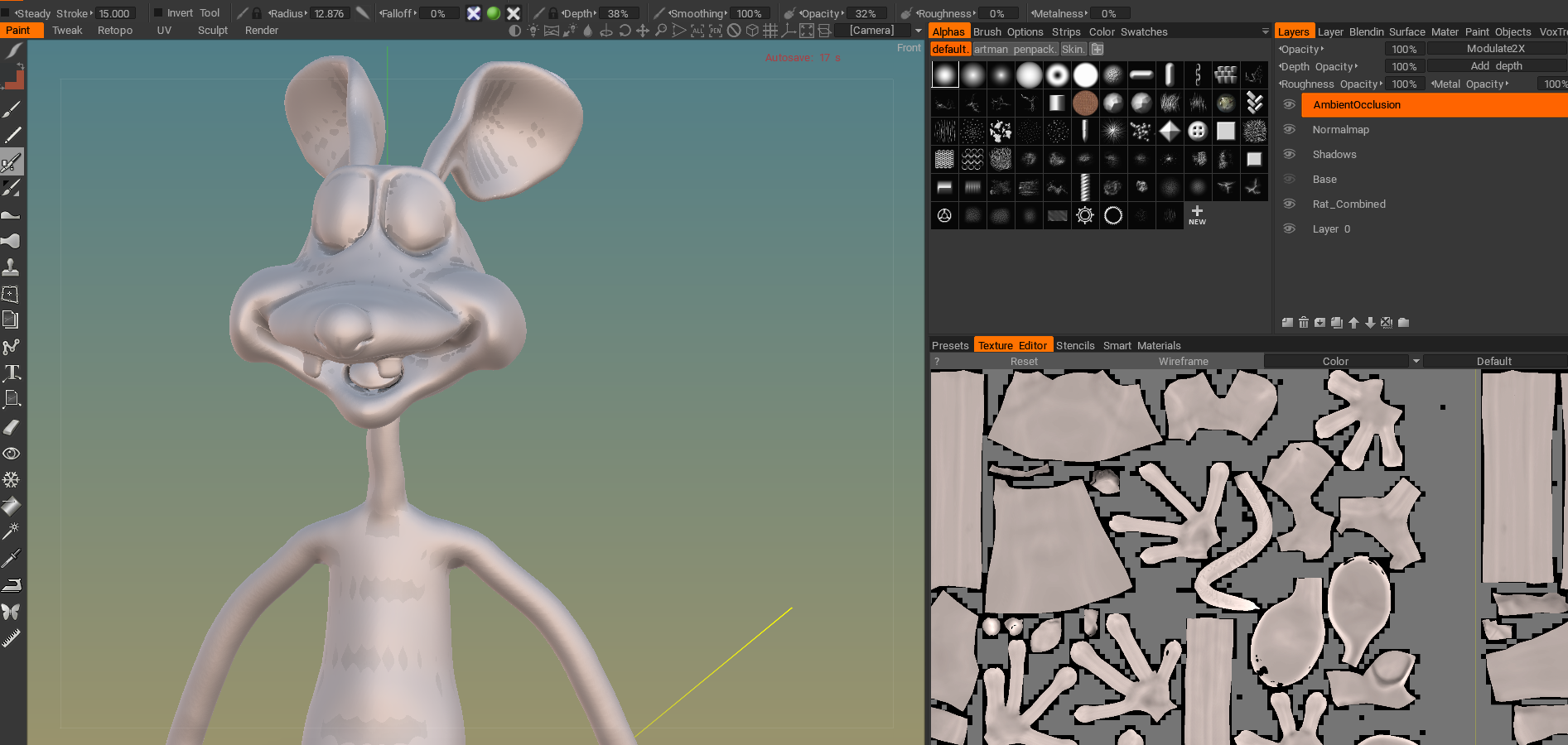Pick the color picker eyedropper tool
This screenshot has width=1568, height=745.
[x=12, y=559]
